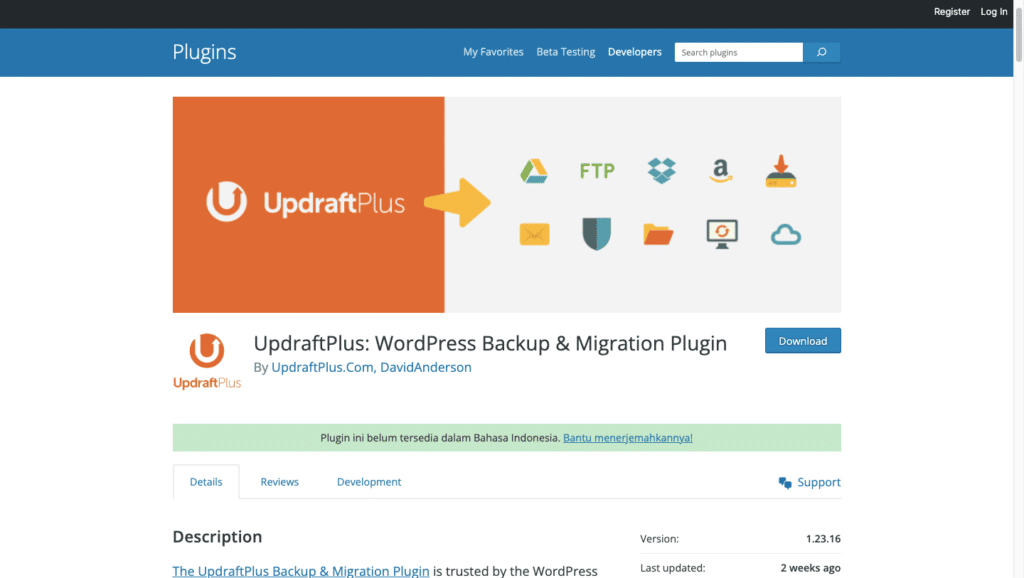Open the Support link

[x=818, y=482]
